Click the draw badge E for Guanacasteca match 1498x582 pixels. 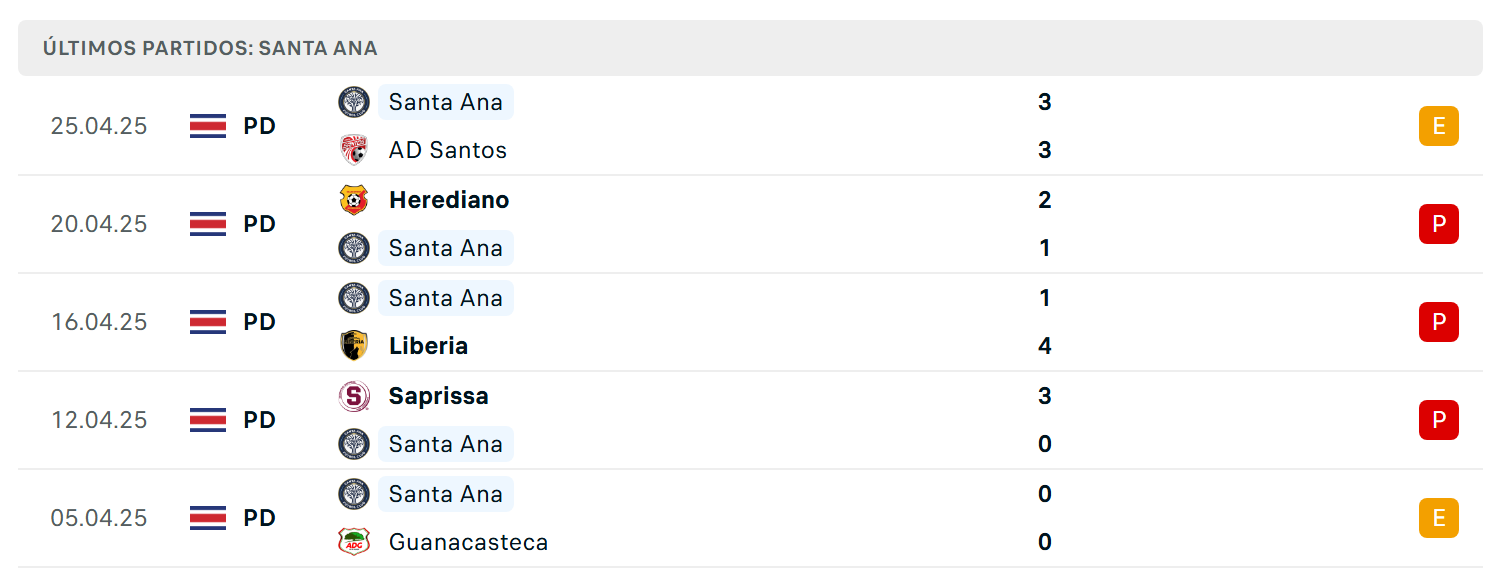click(1439, 518)
